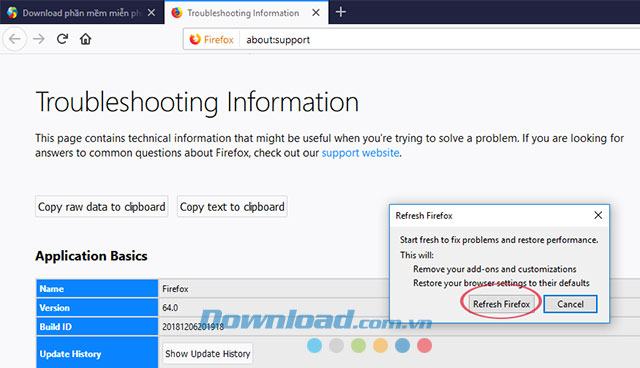Image resolution: width=640 pixels, height=368 pixels.
Task: Click the Build ID row header cell
Action: tap(97, 327)
